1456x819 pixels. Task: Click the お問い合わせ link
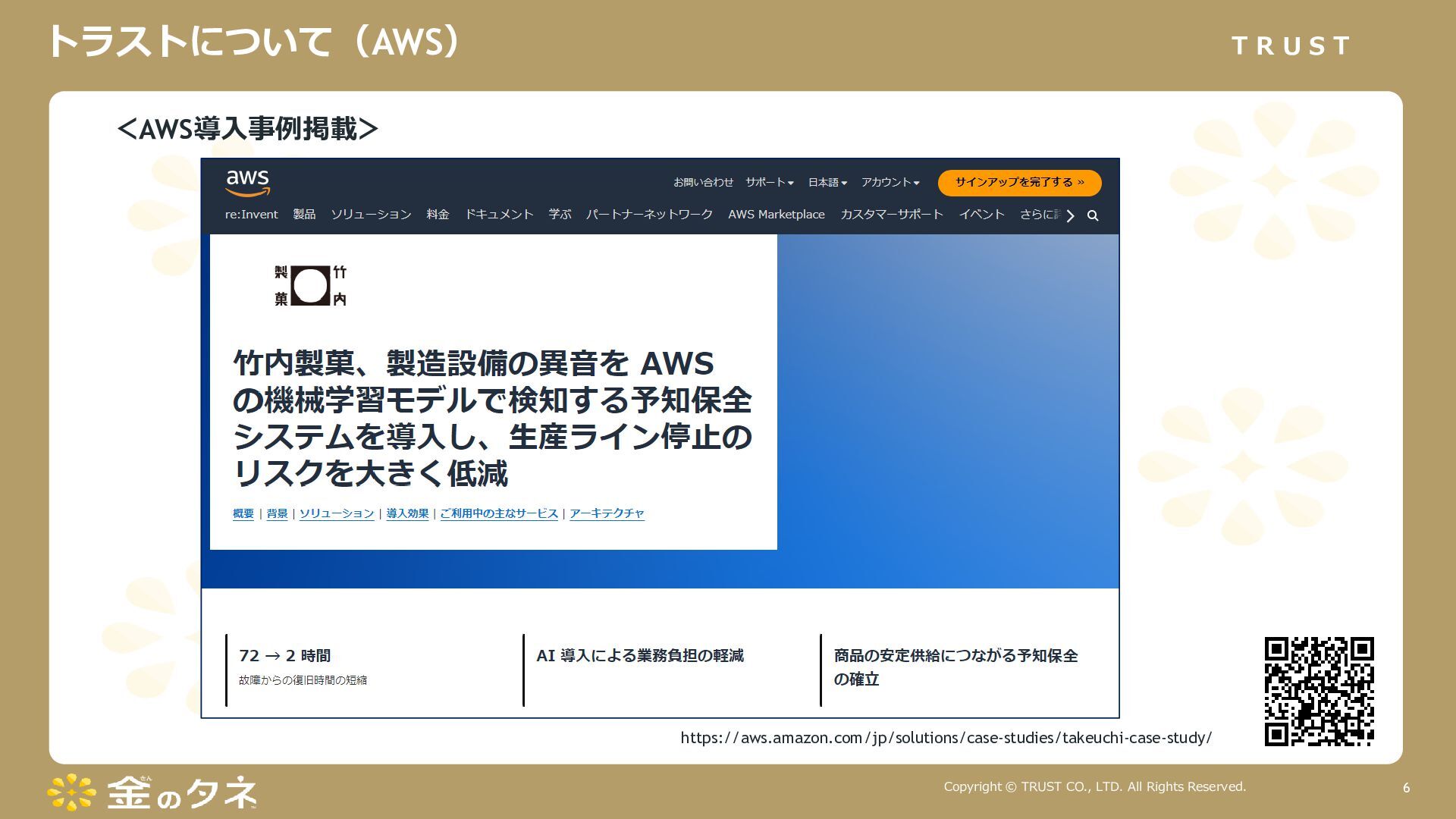pos(703,182)
